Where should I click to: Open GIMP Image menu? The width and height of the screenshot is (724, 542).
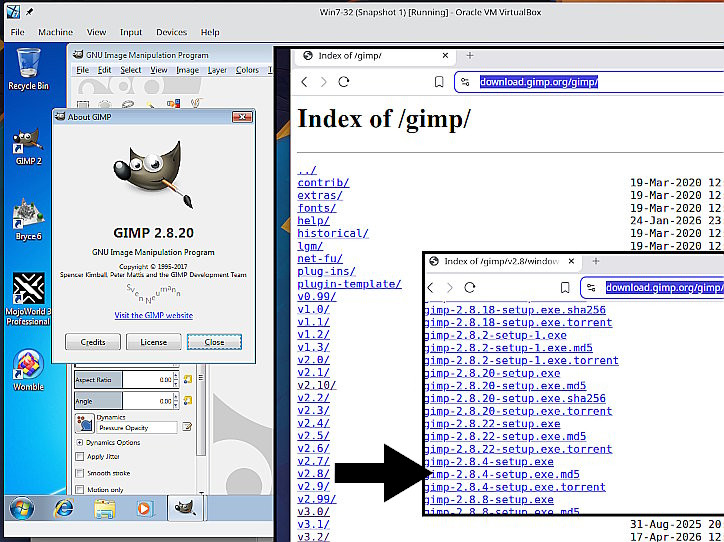tap(187, 70)
